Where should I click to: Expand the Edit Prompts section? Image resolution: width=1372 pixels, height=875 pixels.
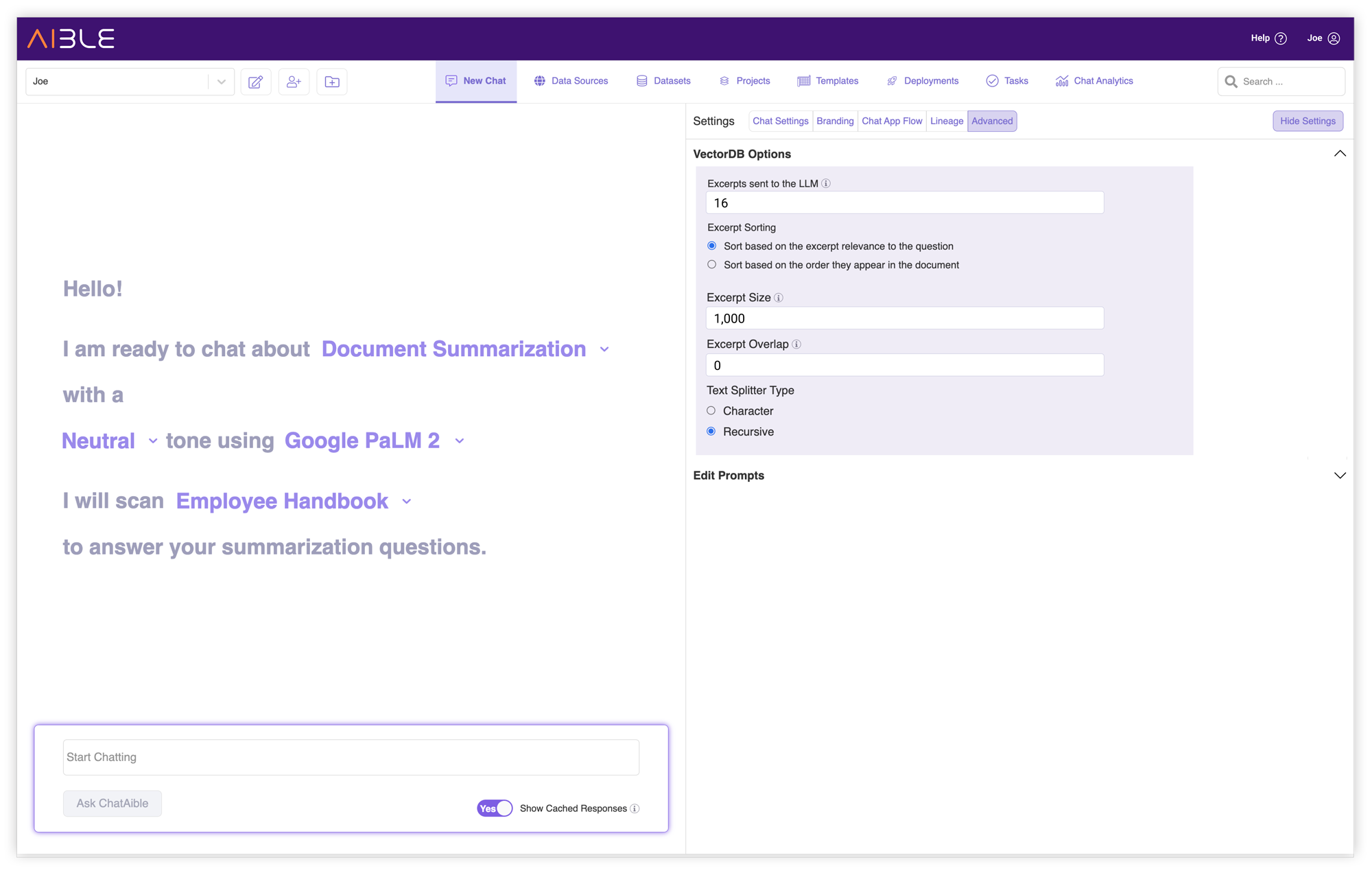coord(1340,476)
